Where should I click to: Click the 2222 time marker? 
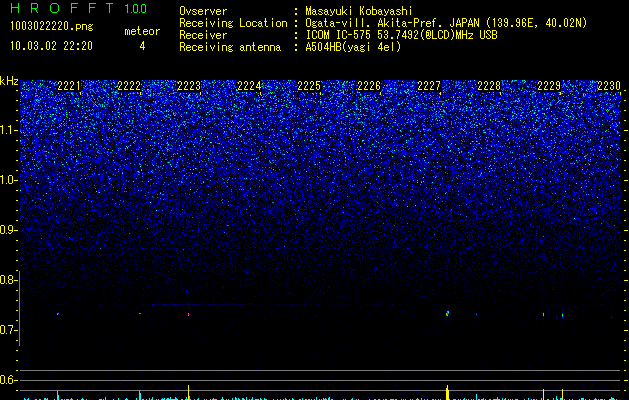click(129, 86)
